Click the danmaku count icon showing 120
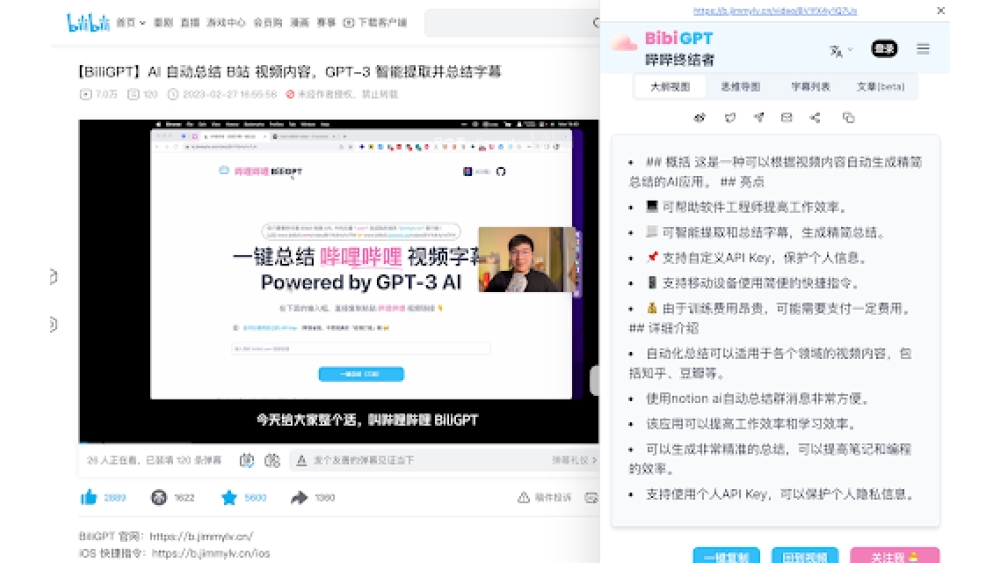 pyautogui.click(x=133, y=94)
